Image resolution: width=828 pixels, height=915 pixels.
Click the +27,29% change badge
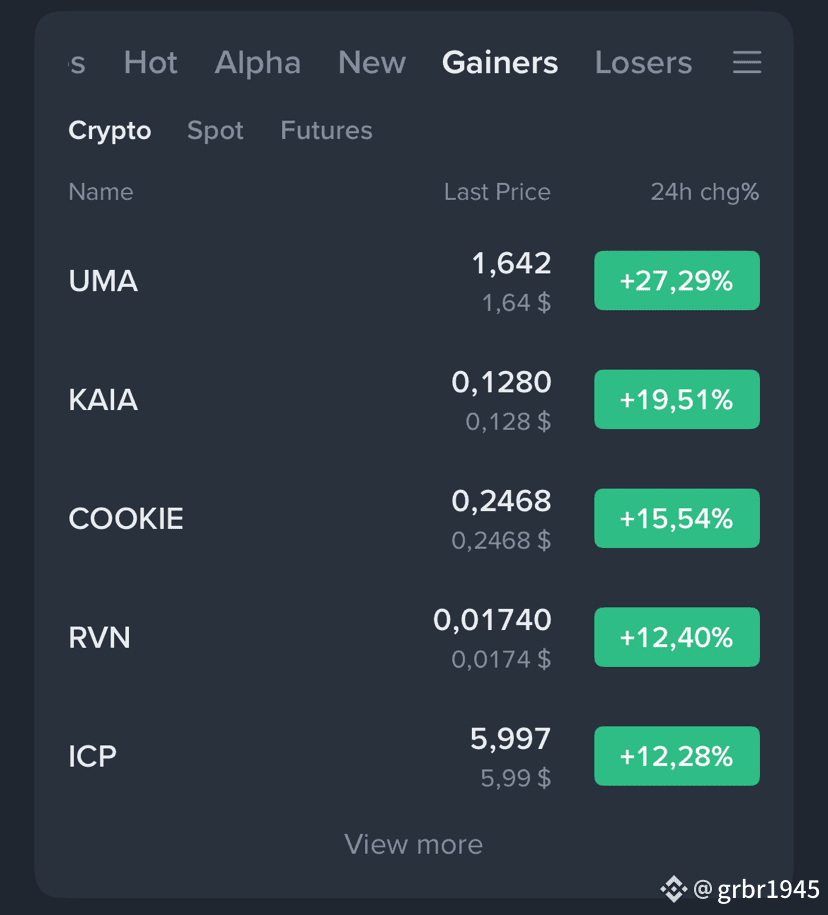point(677,281)
